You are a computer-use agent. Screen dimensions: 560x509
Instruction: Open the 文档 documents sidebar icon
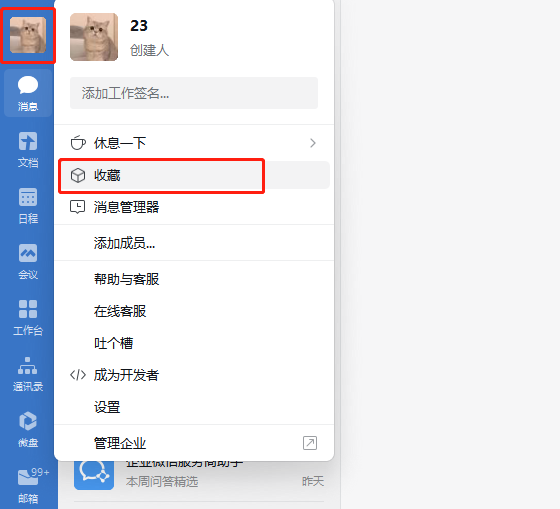(x=28, y=149)
